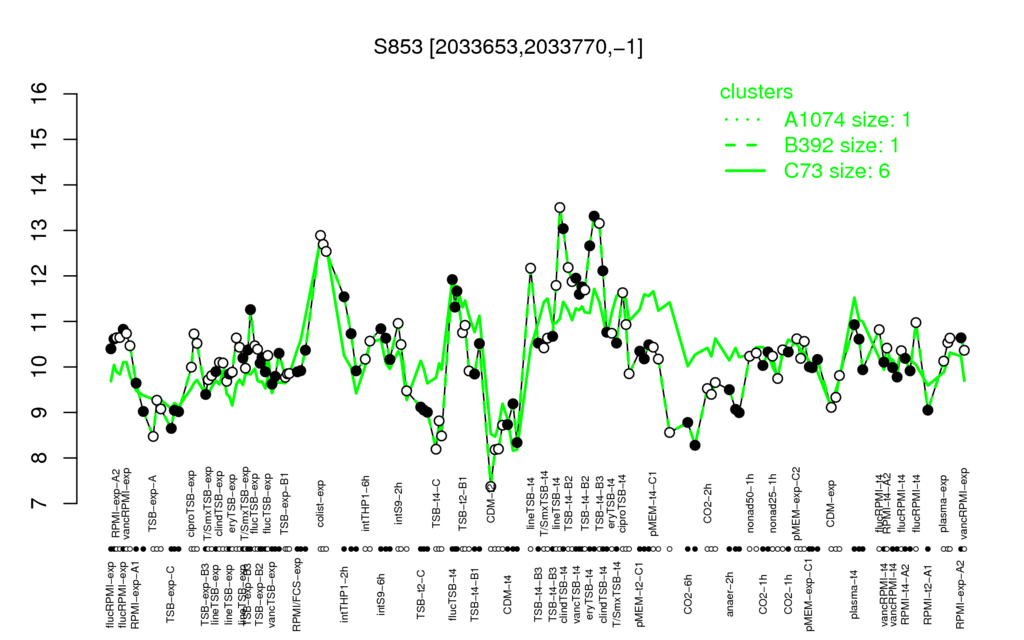
Task: Click y-axis tick label 13
Action: pyautogui.click(x=40, y=231)
